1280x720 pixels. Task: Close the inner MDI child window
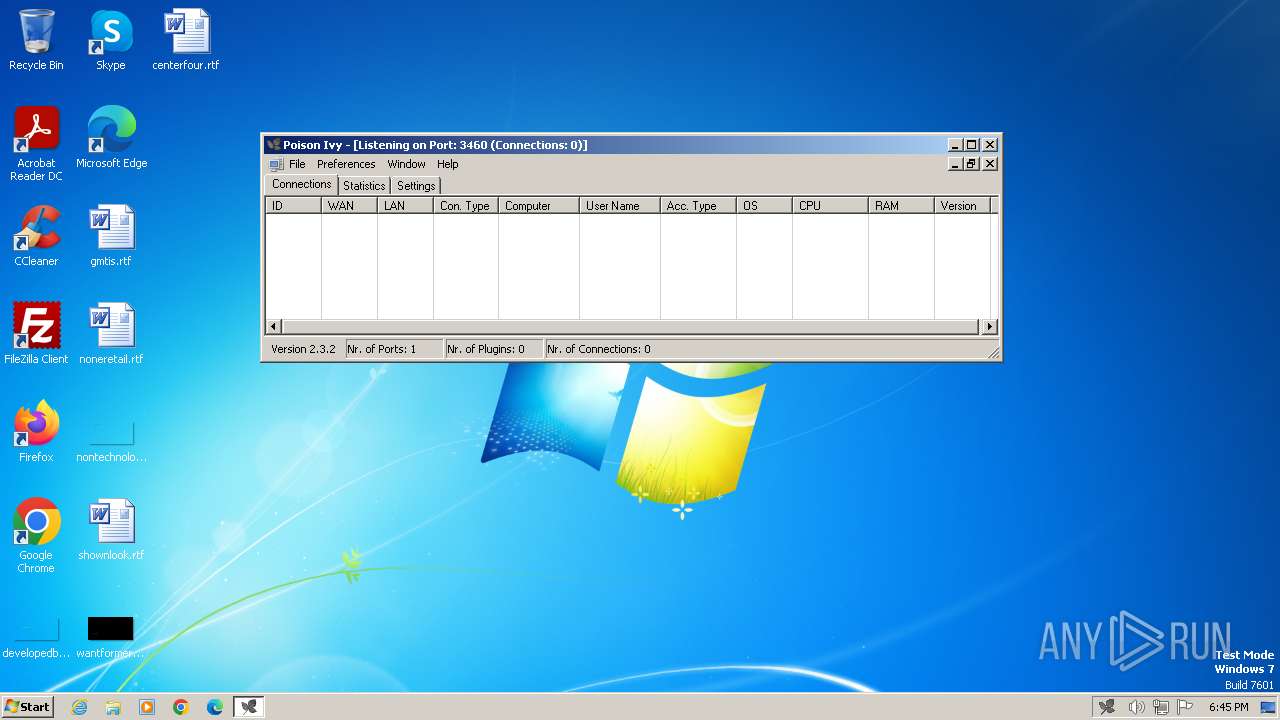(x=990, y=164)
